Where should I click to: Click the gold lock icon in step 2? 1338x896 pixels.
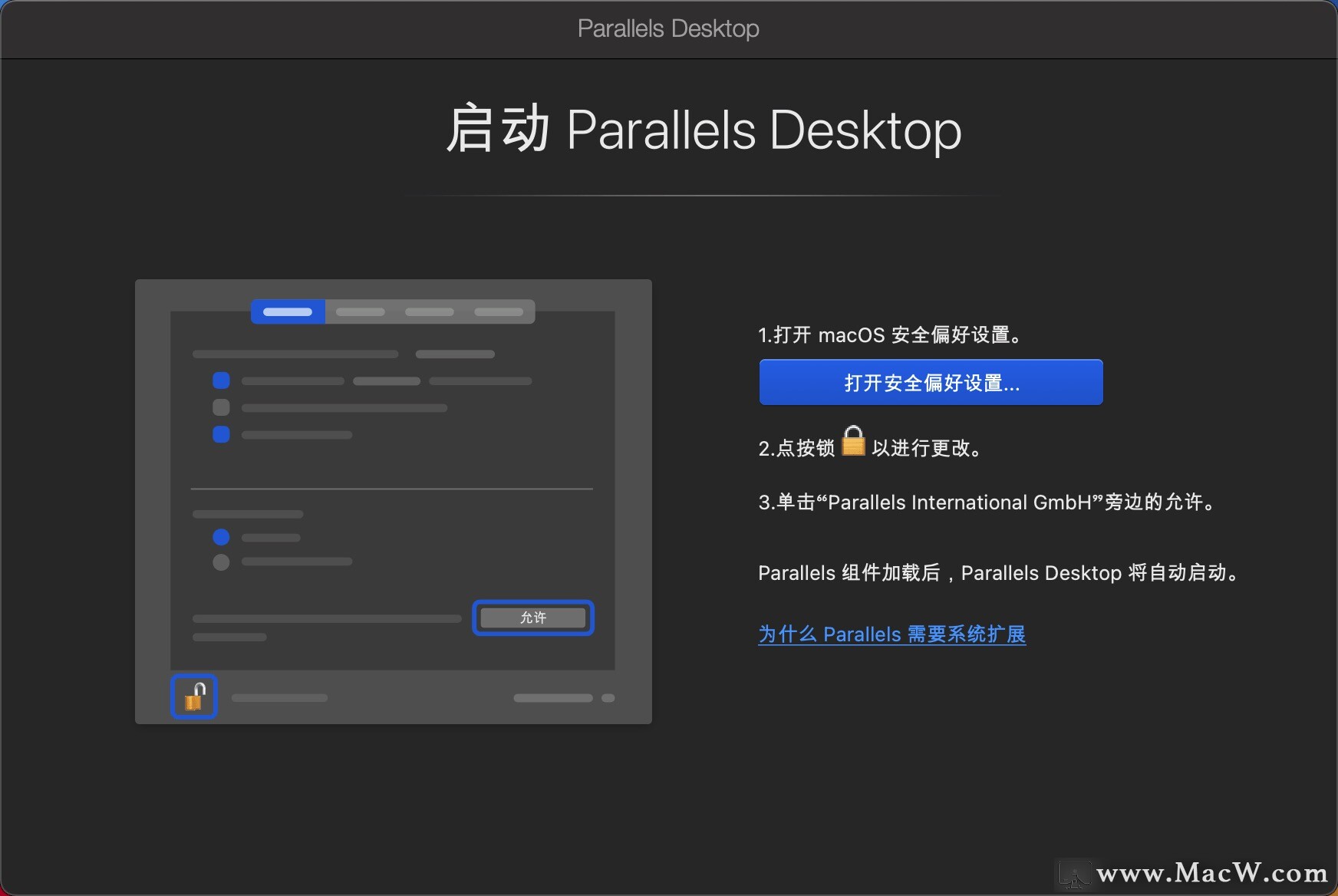(x=853, y=442)
